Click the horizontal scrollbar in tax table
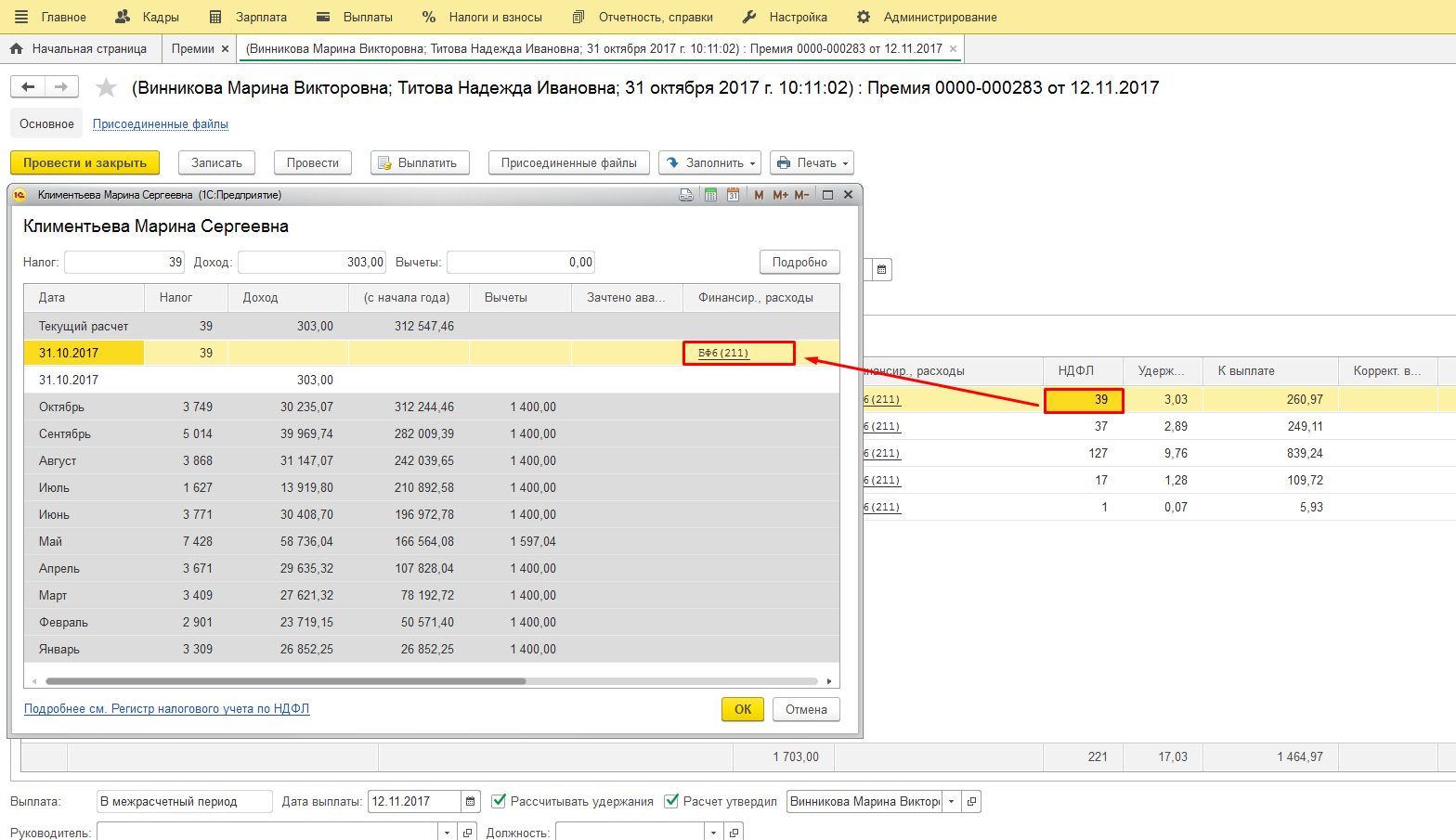 (x=284, y=681)
